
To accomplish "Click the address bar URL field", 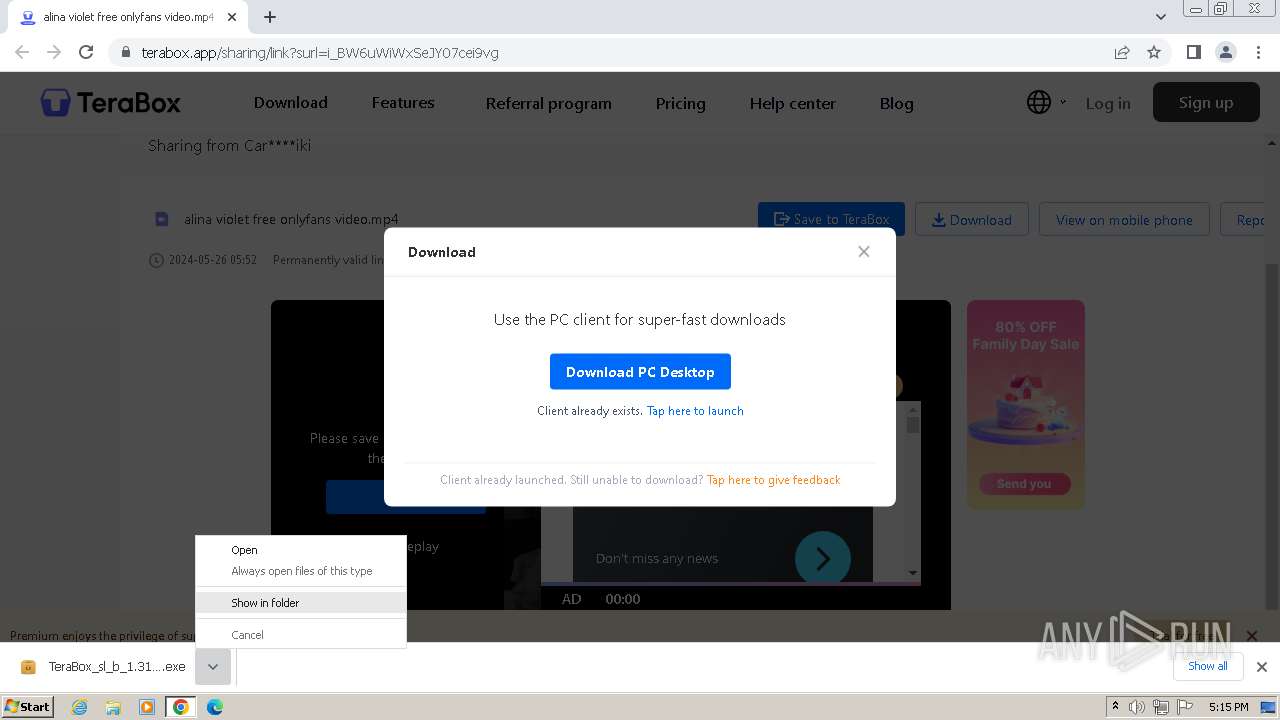I will (x=610, y=52).
